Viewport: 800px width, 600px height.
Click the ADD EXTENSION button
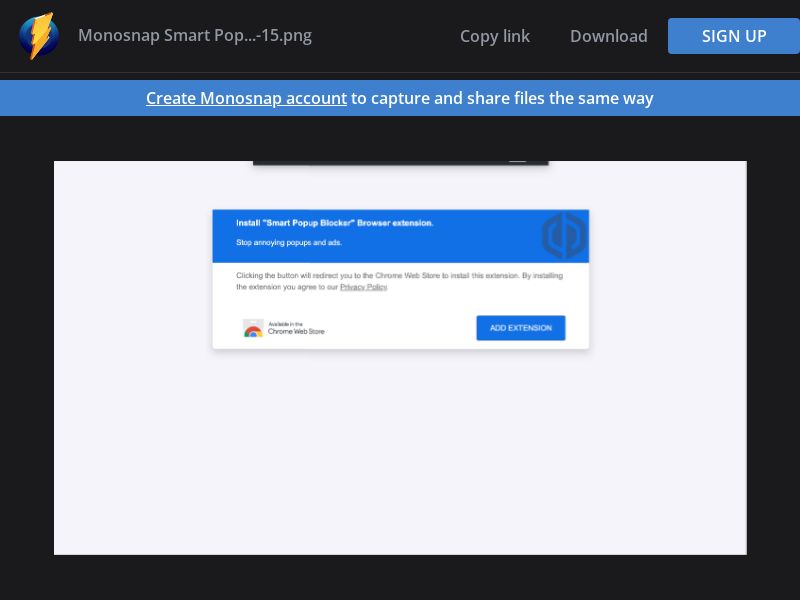coord(520,327)
